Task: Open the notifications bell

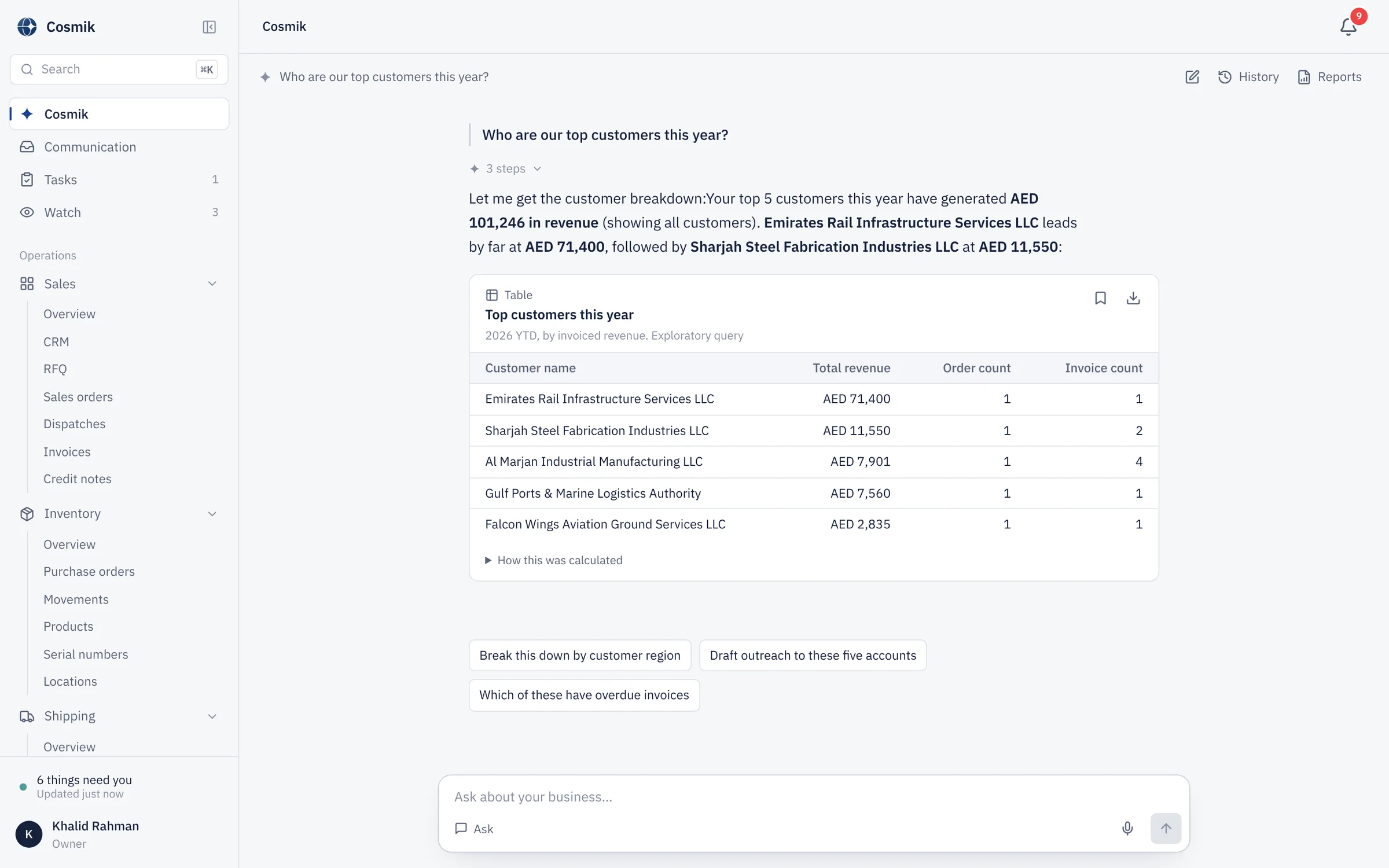Action: point(1348,27)
